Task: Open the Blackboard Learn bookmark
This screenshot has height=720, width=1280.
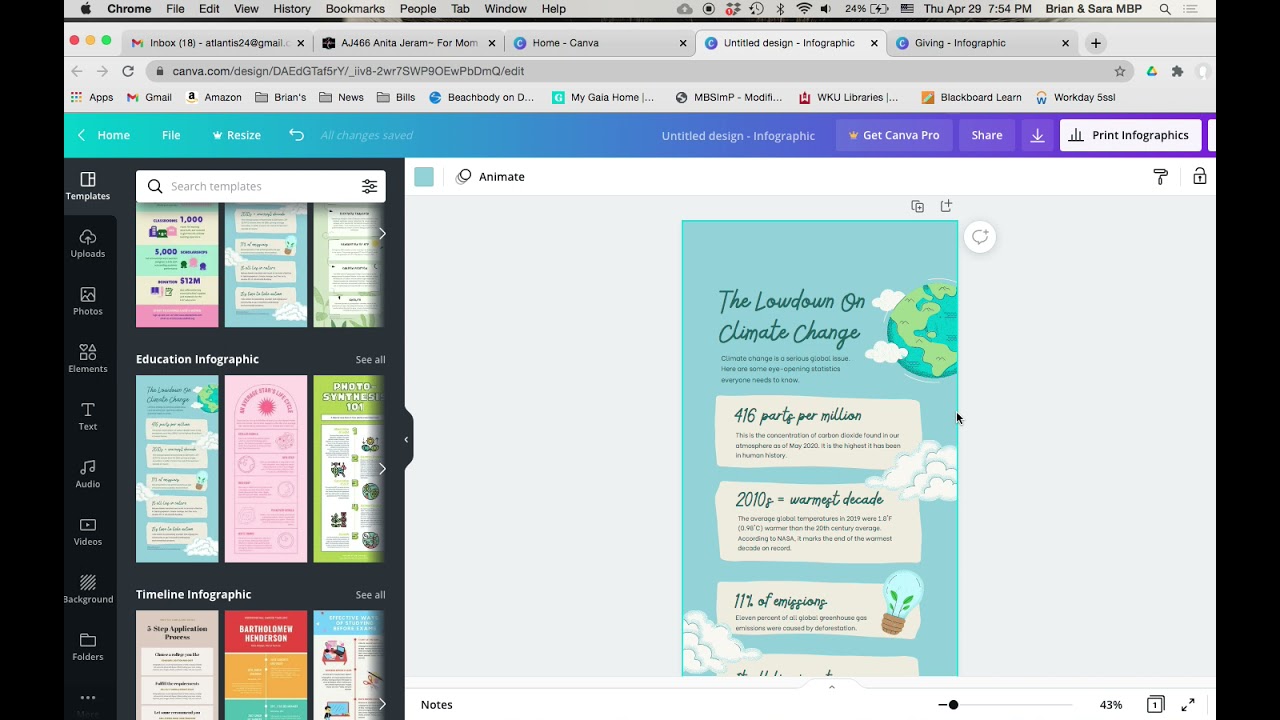Action: pos(971,97)
